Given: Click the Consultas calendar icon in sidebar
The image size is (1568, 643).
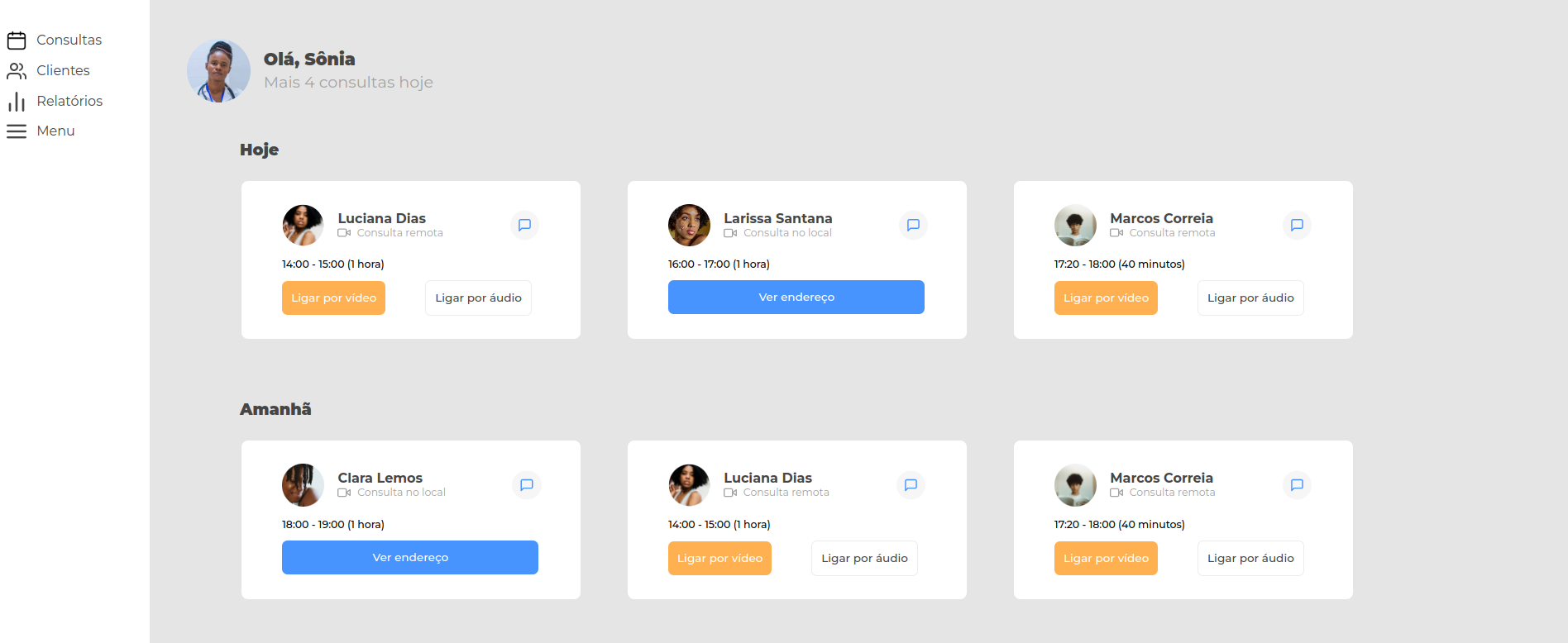Looking at the screenshot, I should (x=17, y=40).
